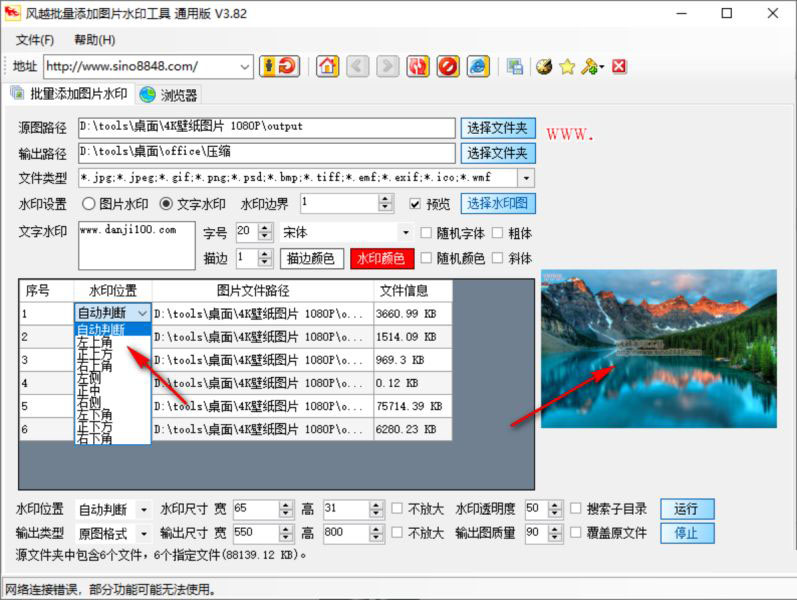Open the red 水印颜色 color picker
This screenshot has height=600, width=797.
(382, 259)
